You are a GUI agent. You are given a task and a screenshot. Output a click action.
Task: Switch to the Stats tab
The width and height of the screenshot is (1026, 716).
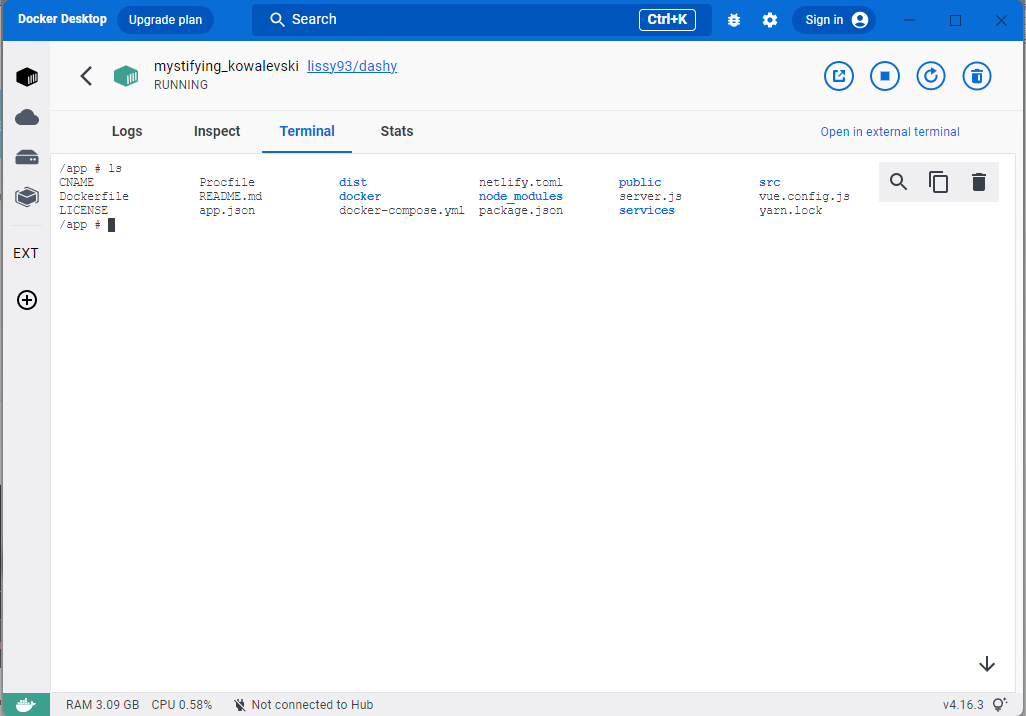click(x=397, y=131)
